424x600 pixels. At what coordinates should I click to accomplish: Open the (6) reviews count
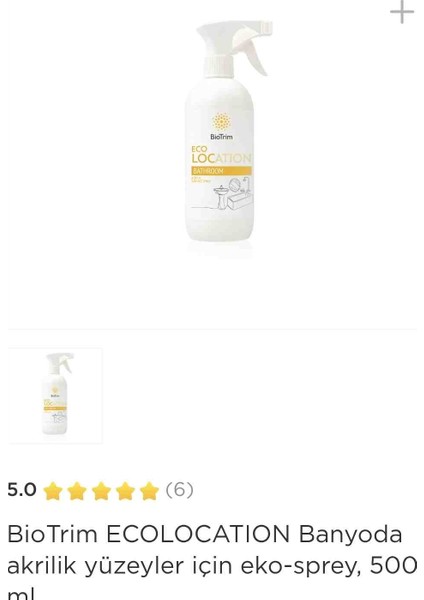[x=179, y=490]
